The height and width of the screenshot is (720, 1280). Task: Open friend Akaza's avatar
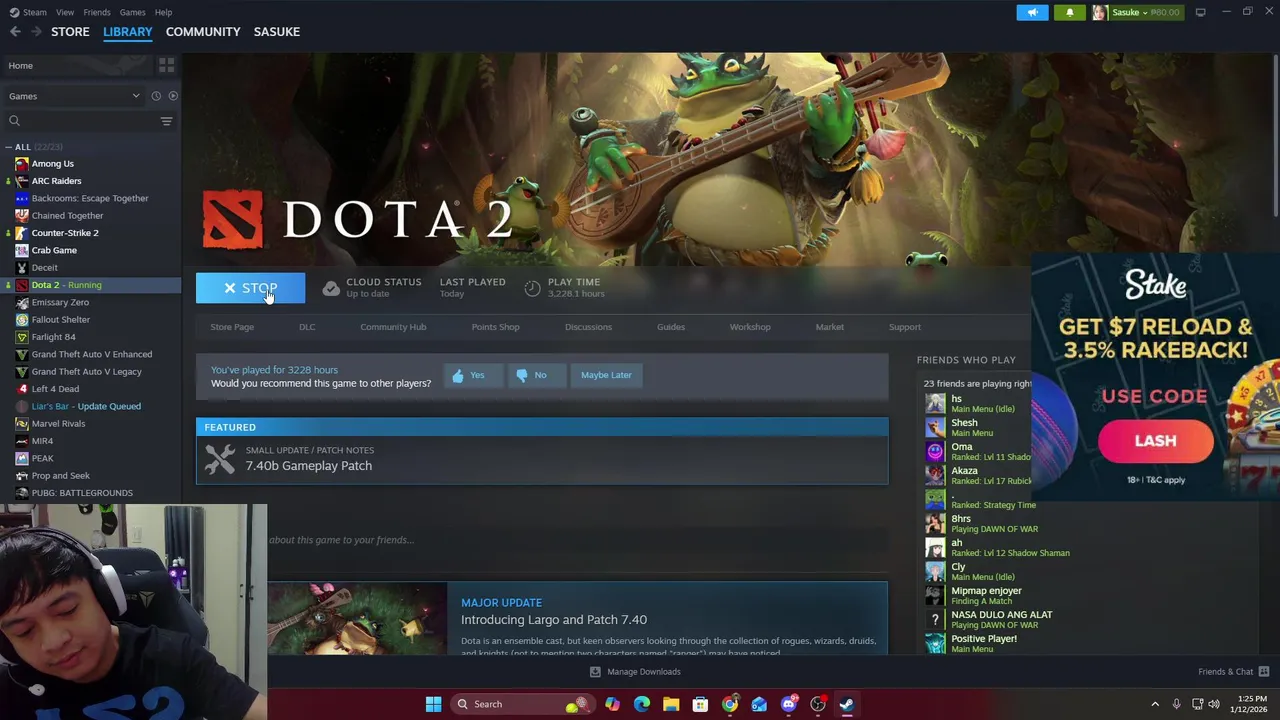pos(935,475)
